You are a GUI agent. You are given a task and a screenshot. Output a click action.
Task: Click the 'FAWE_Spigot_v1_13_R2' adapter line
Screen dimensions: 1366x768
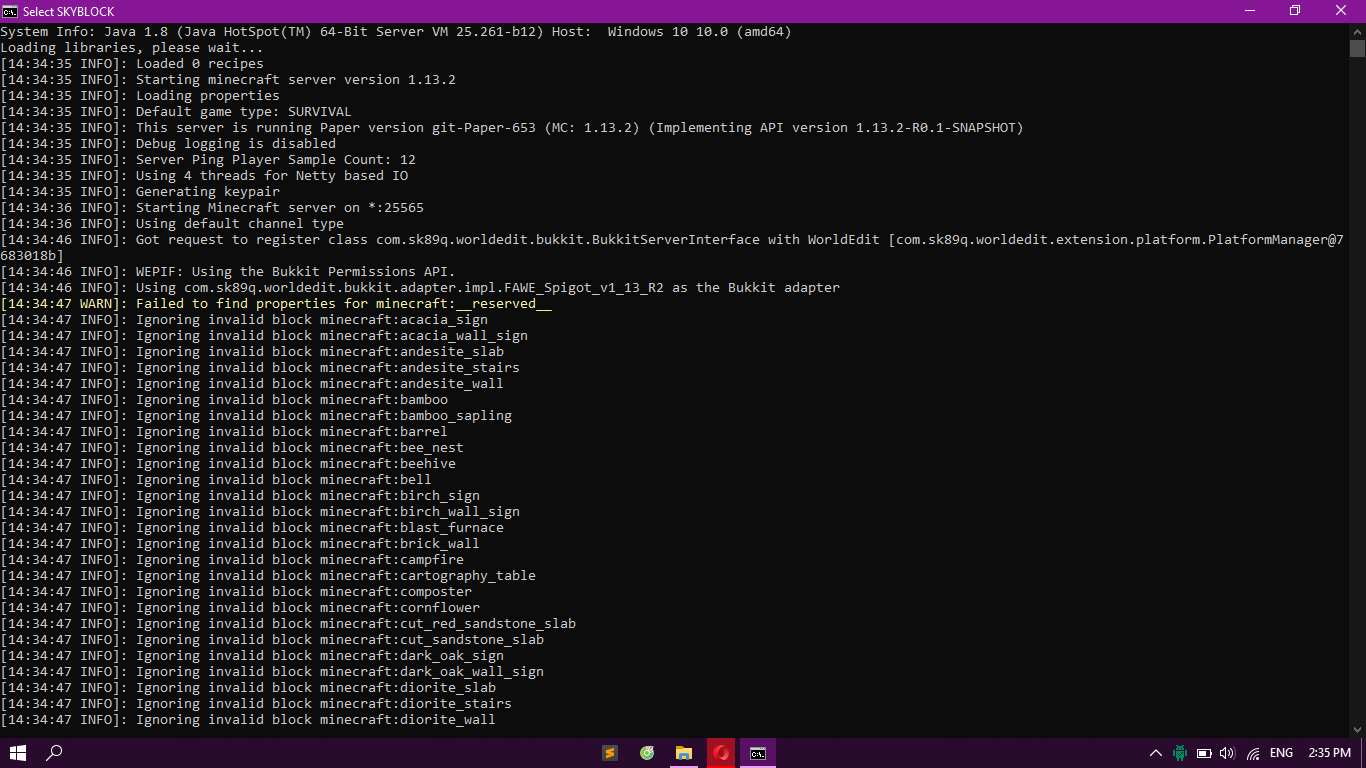[420, 288]
